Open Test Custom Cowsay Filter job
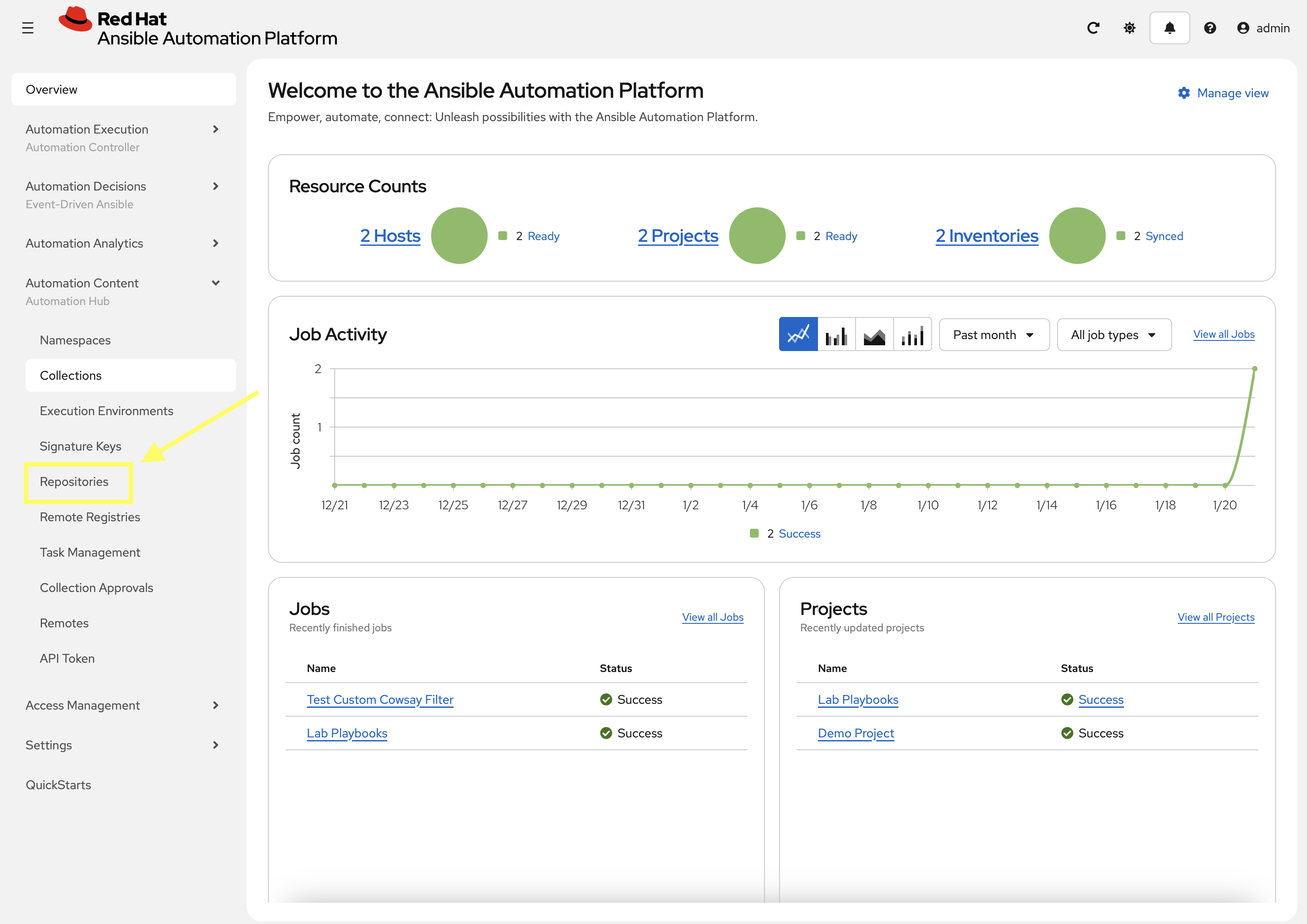Viewport: 1307px width, 924px height. 380,700
